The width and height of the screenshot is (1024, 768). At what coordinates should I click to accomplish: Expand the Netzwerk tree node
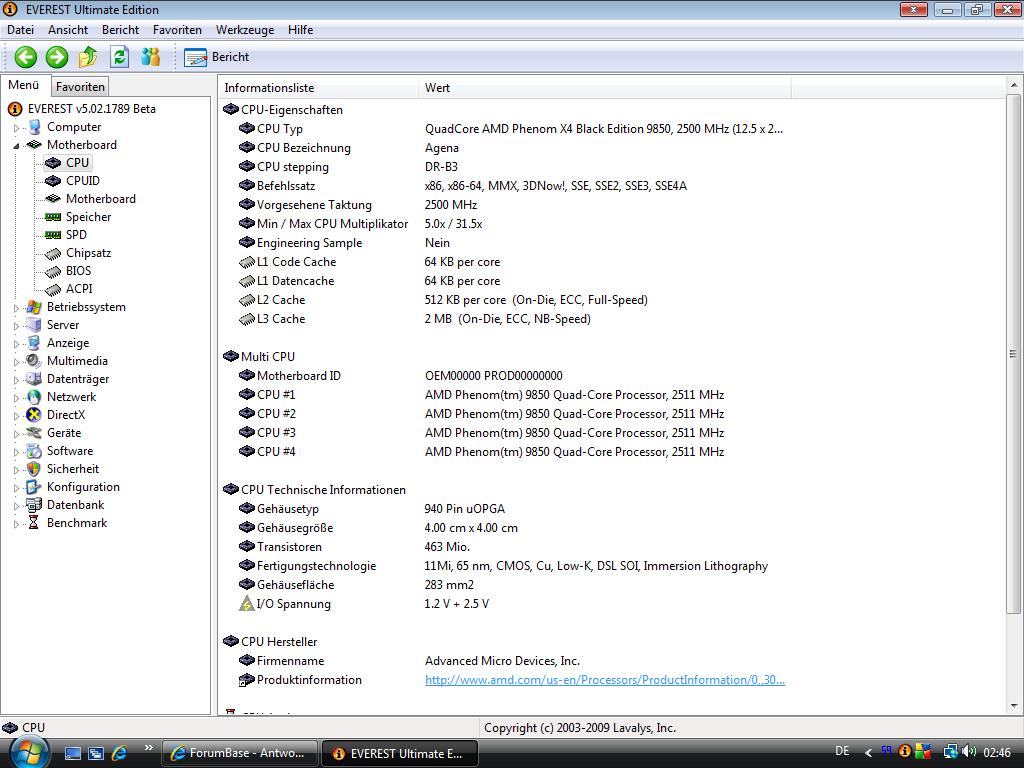click(x=16, y=397)
